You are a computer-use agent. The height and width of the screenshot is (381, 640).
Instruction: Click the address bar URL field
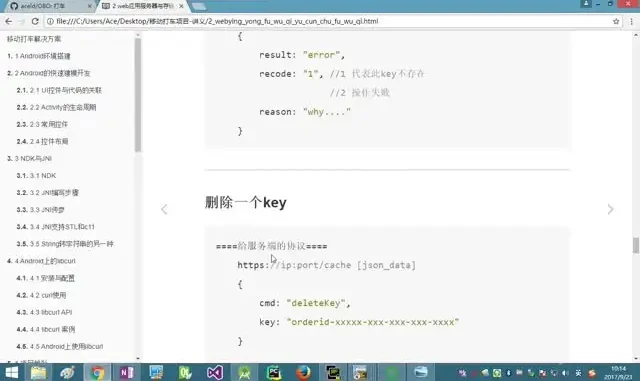click(327, 21)
